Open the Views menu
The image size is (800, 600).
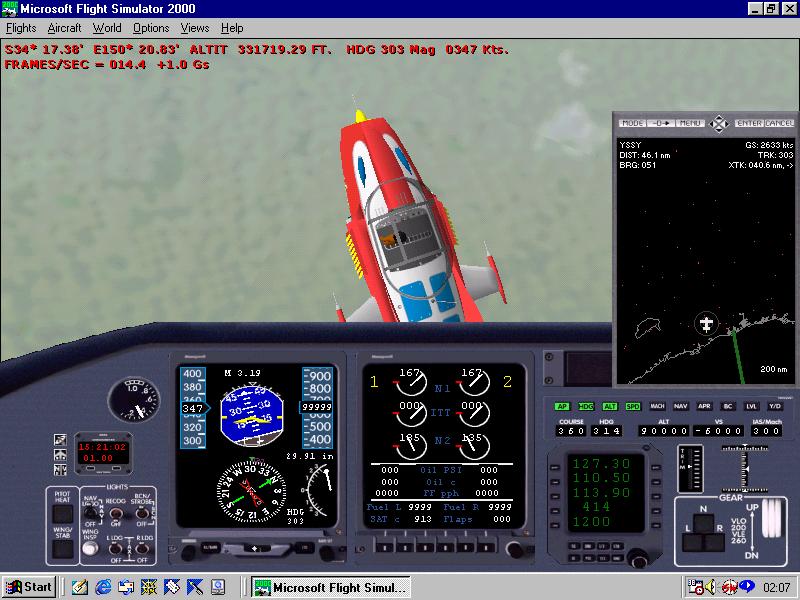coord(194,28)
